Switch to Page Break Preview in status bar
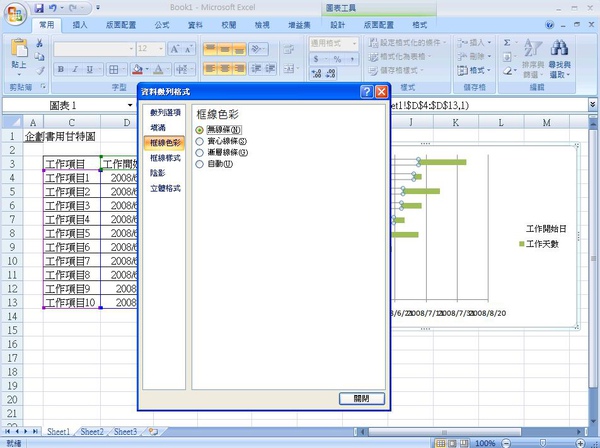 click(x=464, y=443)
